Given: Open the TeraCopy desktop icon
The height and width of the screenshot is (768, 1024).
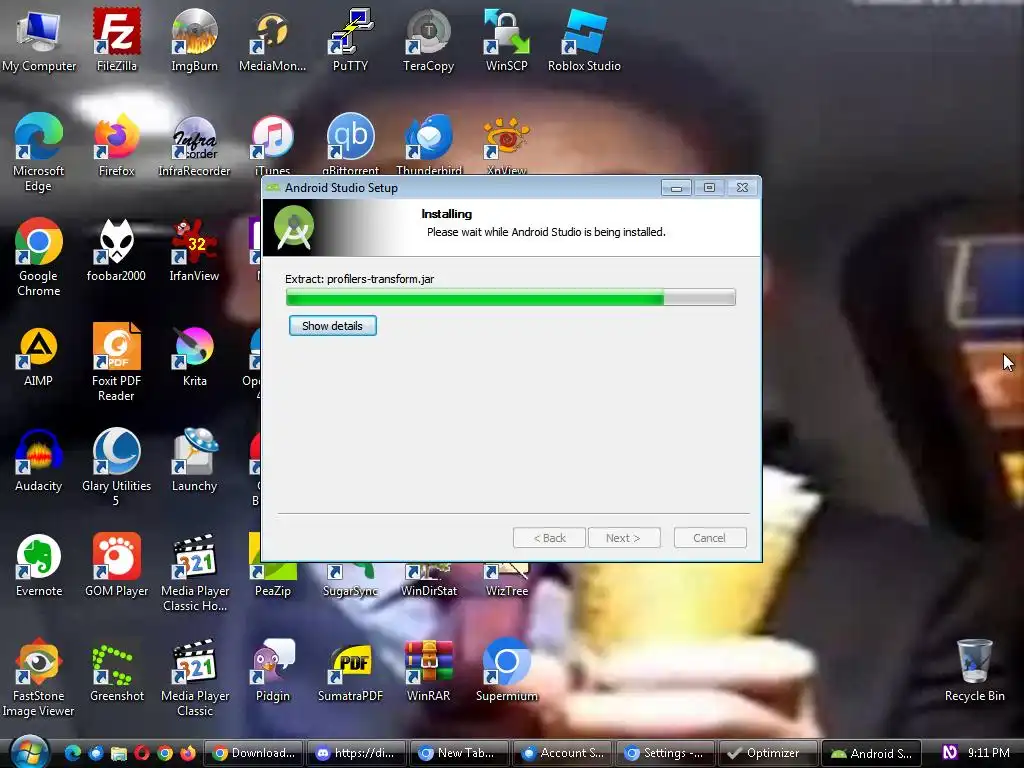Looking at the screenshot, I should point(428,39).
